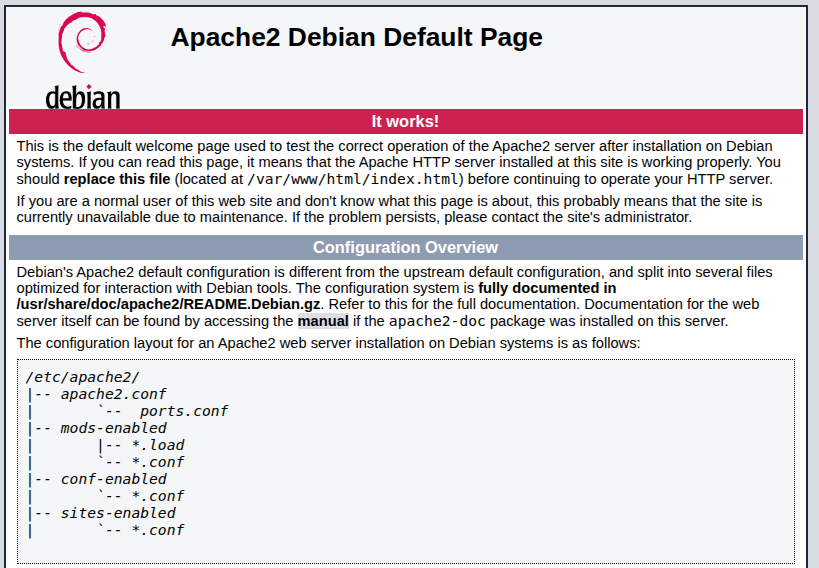The image size is (819, 568).
Task: Open the manual link
Action: point(323,321)
